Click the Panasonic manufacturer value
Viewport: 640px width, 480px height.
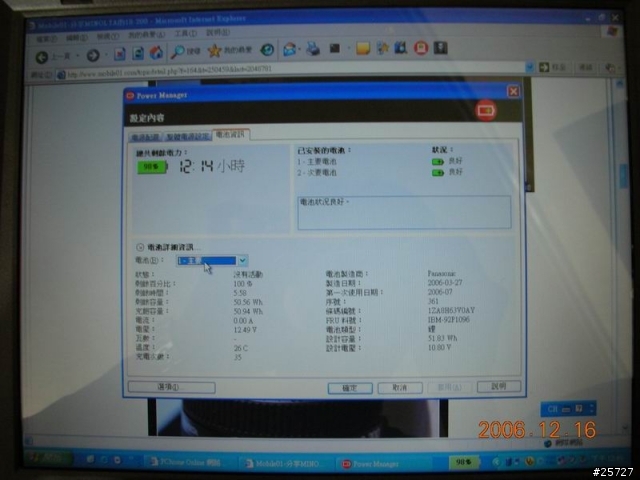[x=441, y=273]
